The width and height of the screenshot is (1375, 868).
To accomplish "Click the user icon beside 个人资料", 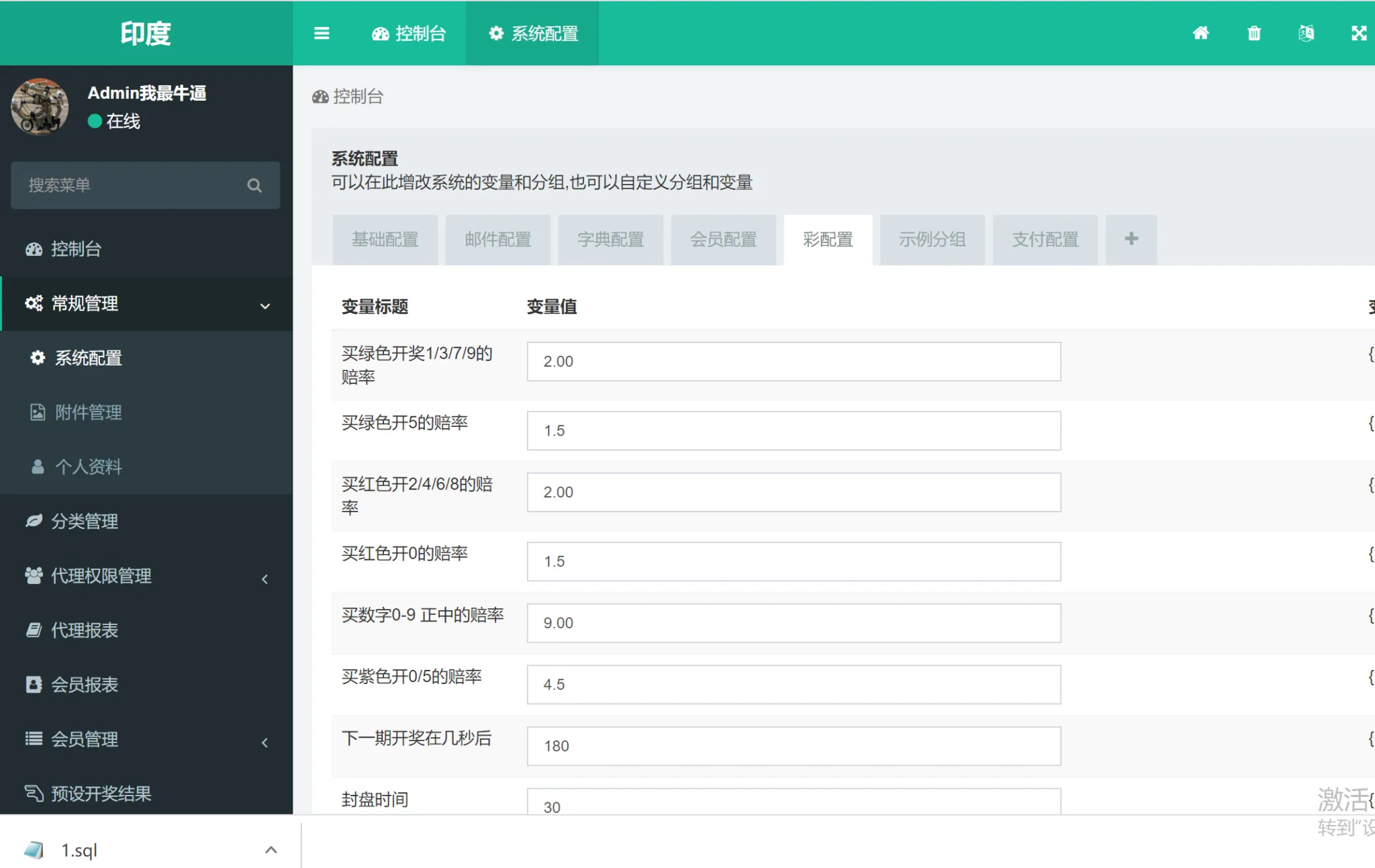I will click(x=38, y=467).
